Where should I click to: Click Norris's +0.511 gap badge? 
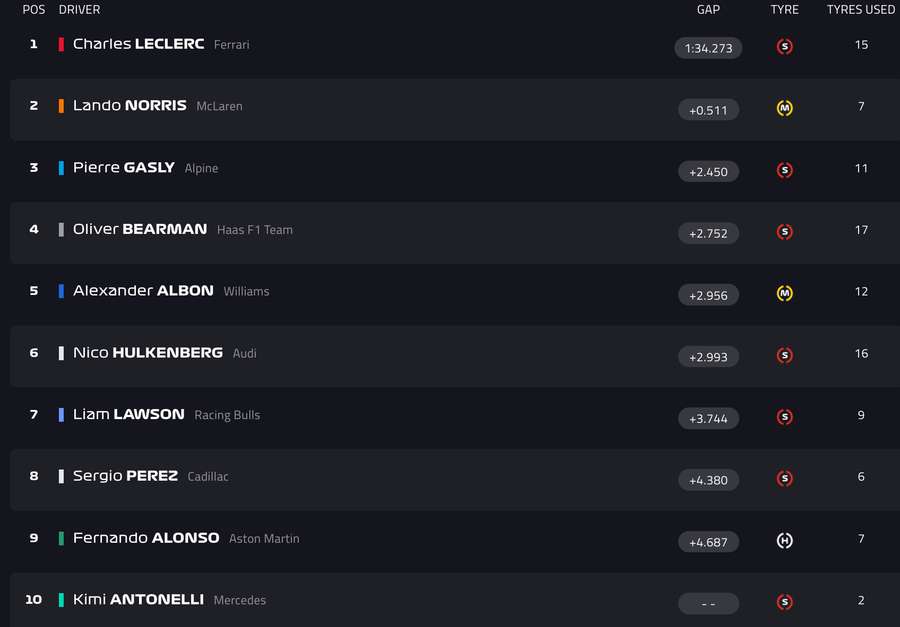[x=708, y=110]
